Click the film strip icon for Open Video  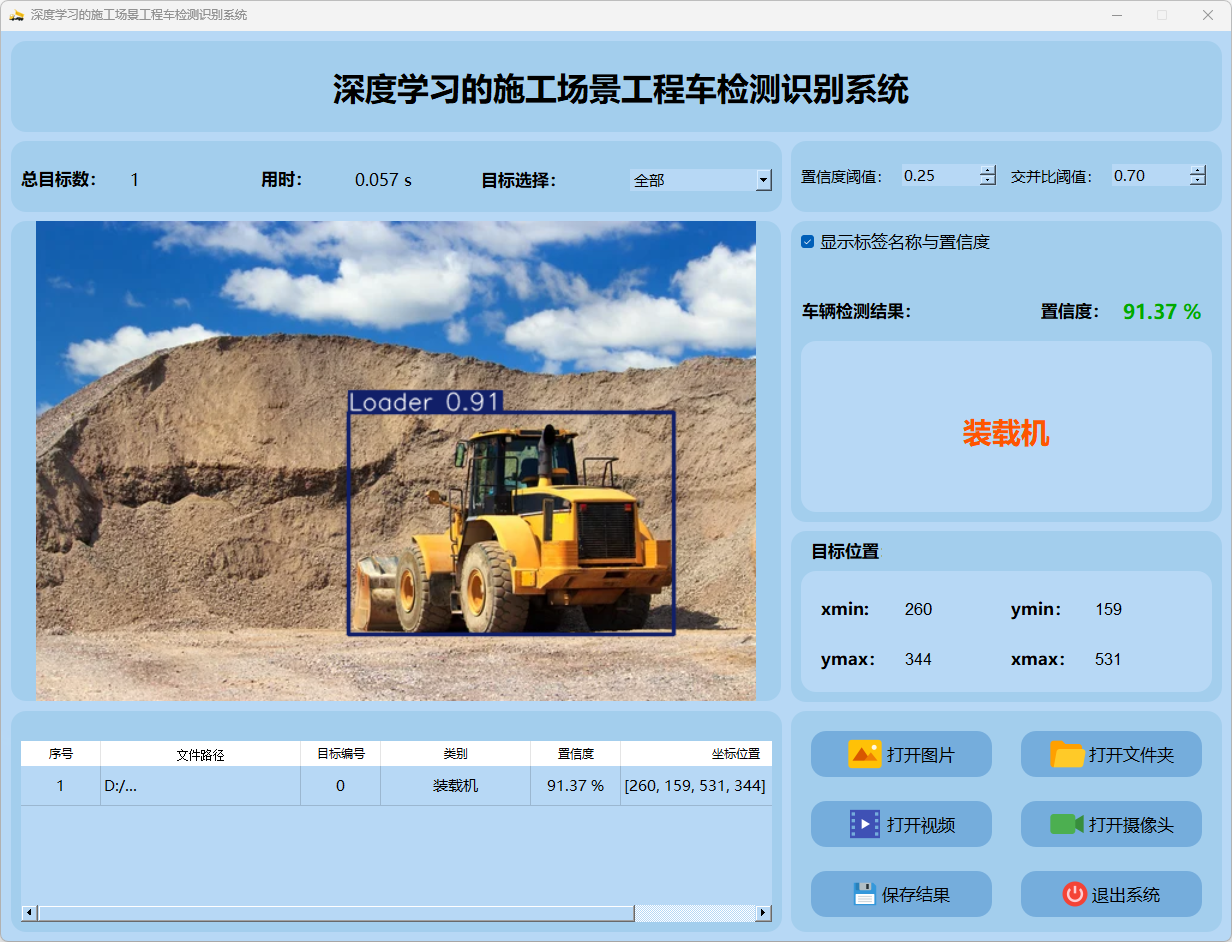coord(864,824)
